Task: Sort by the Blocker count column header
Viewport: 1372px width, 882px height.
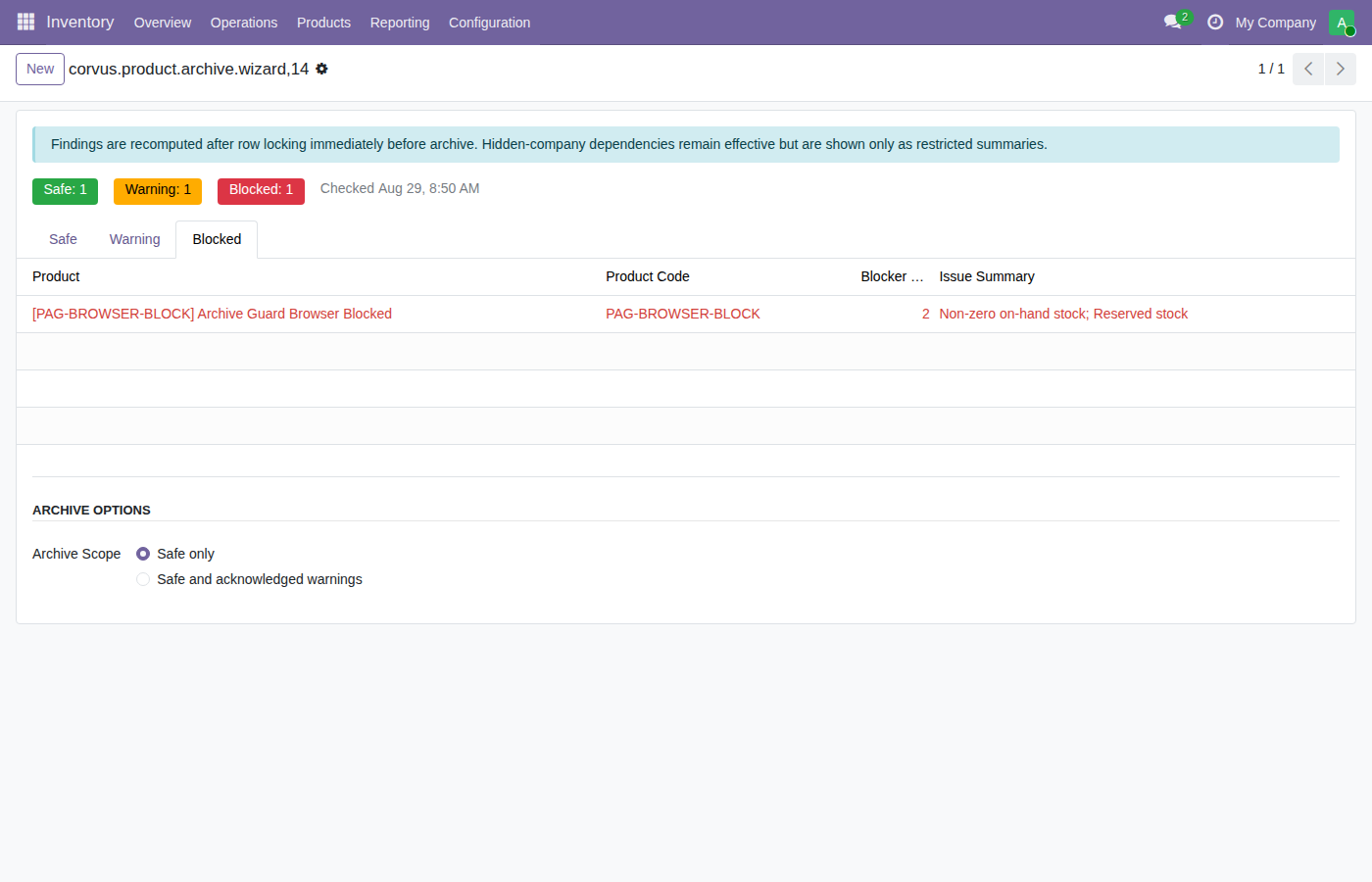Action: 892,276
